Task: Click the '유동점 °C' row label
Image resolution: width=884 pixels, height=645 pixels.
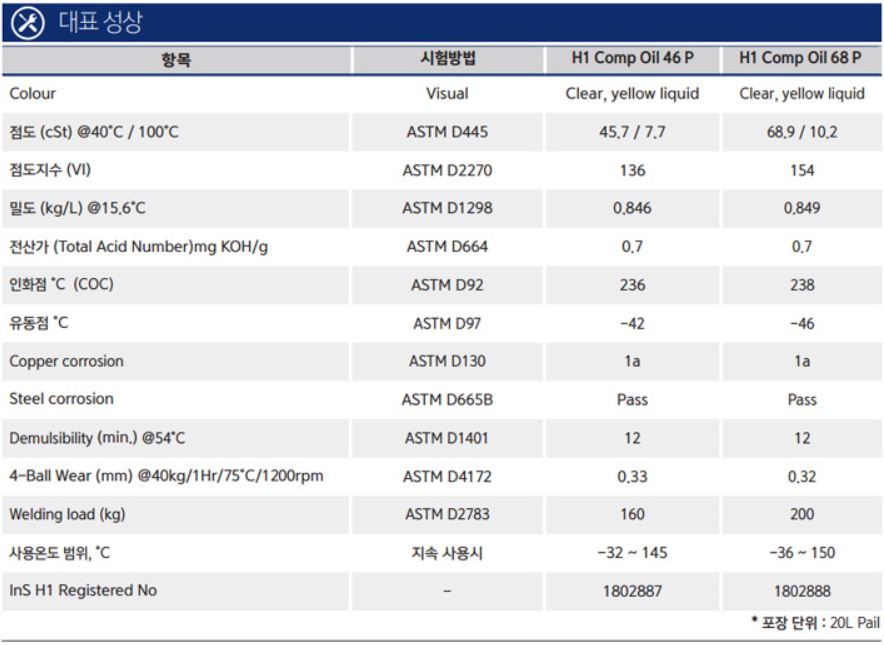Action: tap(38, 323)
